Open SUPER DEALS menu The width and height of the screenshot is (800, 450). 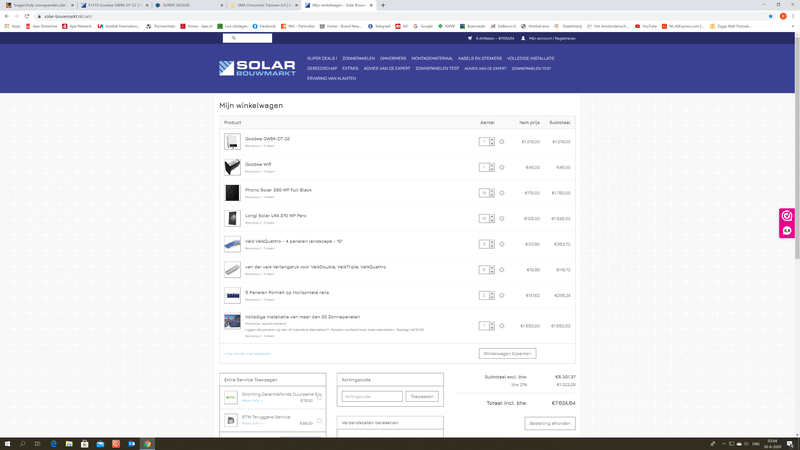point(322,59)
